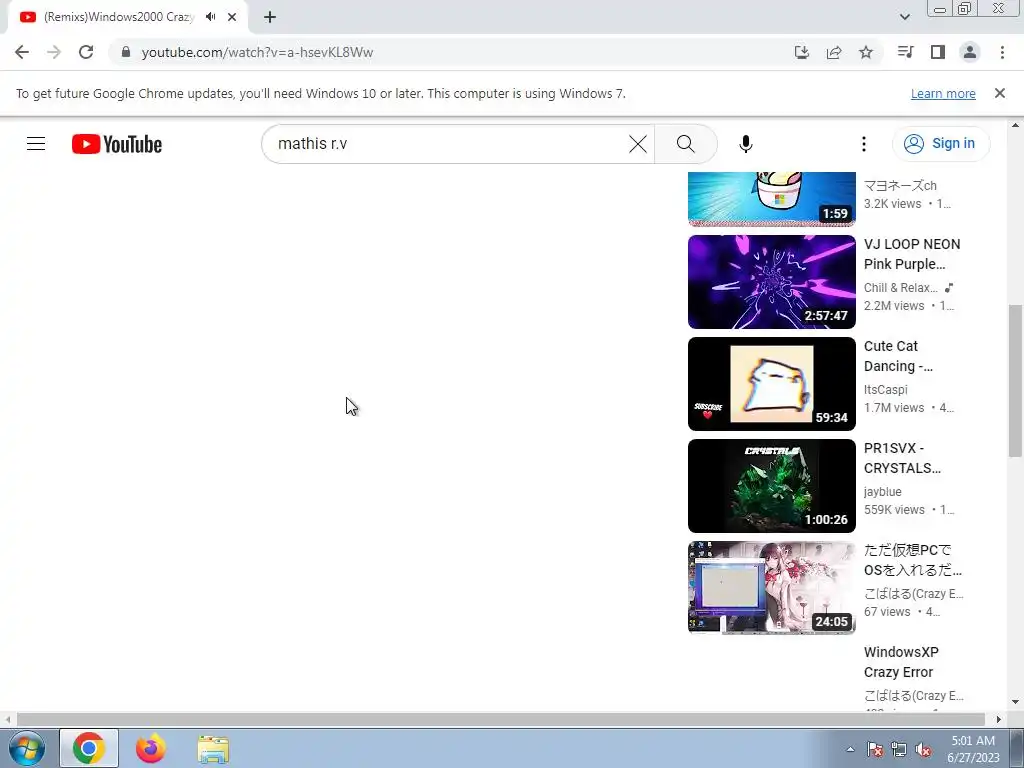The width and height of the screenshot is (1024, 768).
Task: Open the Chill & Relax channel name
Action: click(901, 288)
